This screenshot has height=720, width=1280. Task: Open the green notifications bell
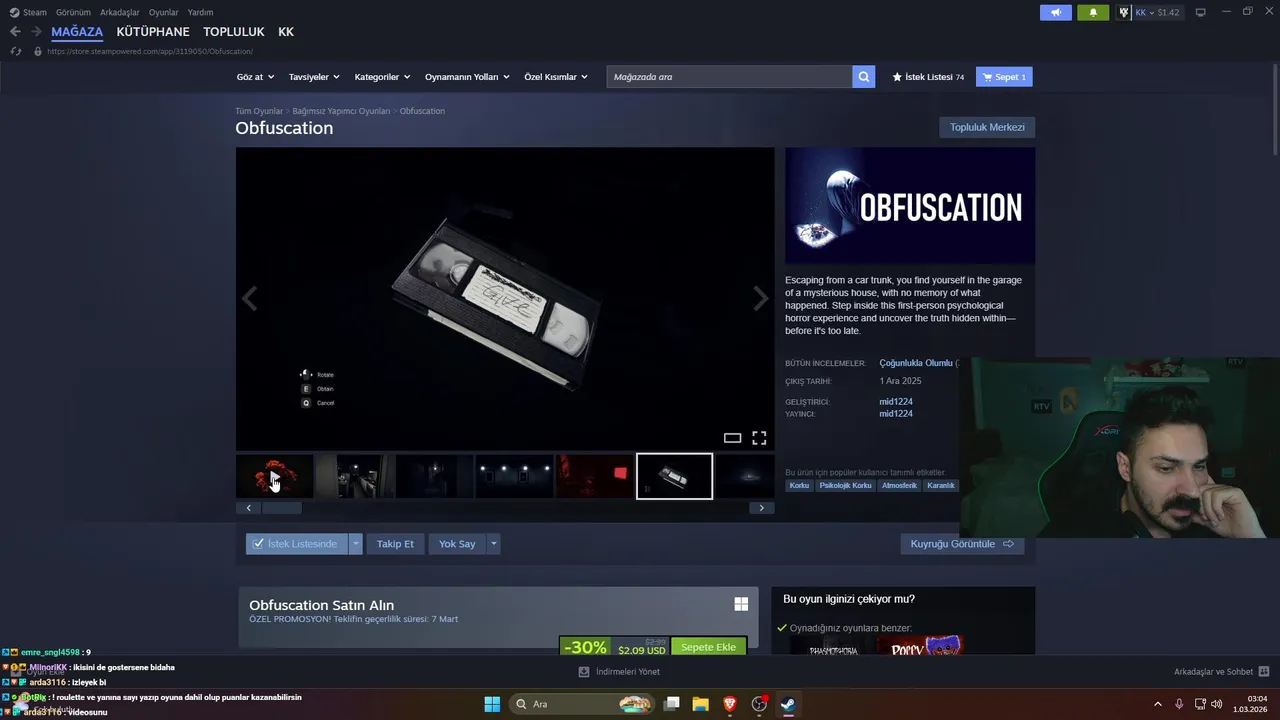[1093, 13]
